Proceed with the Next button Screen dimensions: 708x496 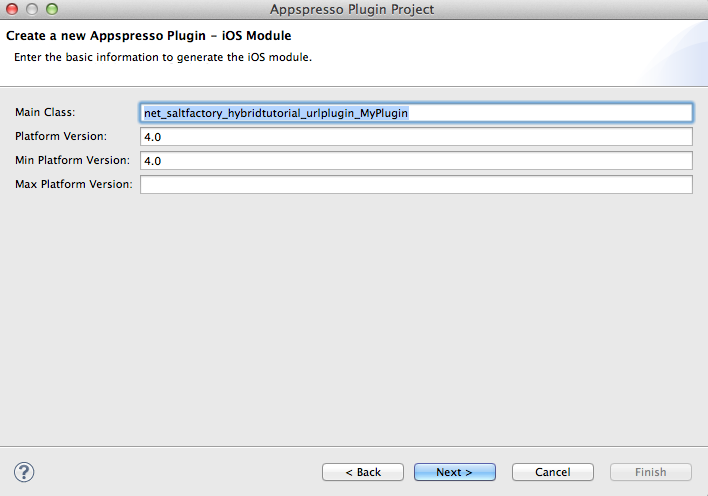[455, 472]
